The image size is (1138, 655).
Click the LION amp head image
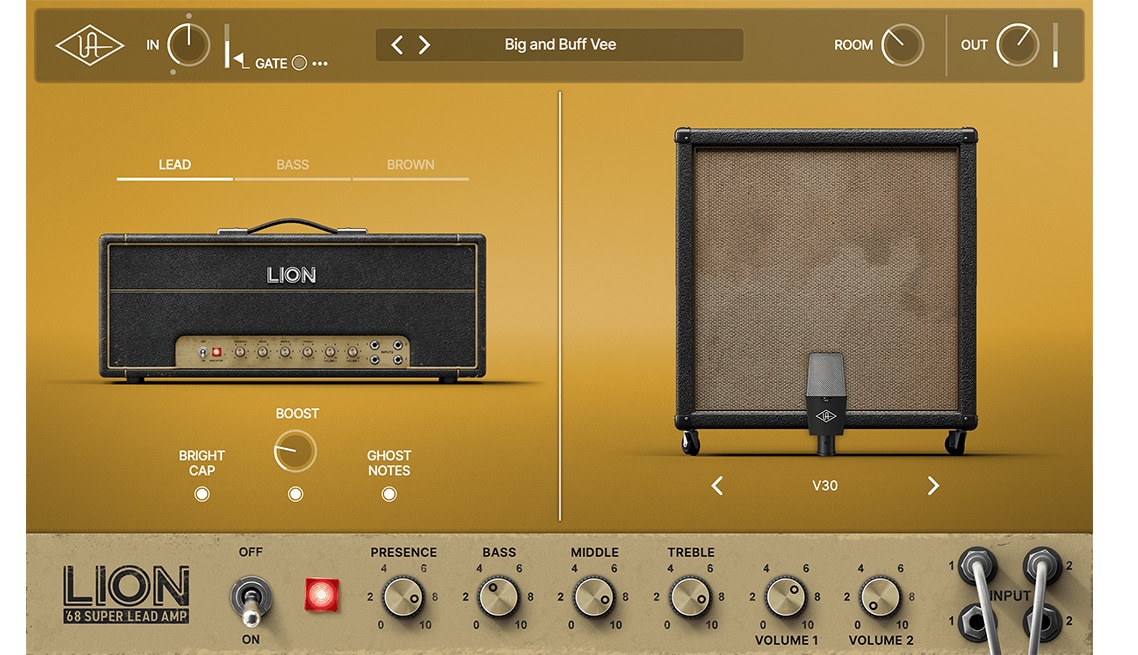[x=292, y=301]
